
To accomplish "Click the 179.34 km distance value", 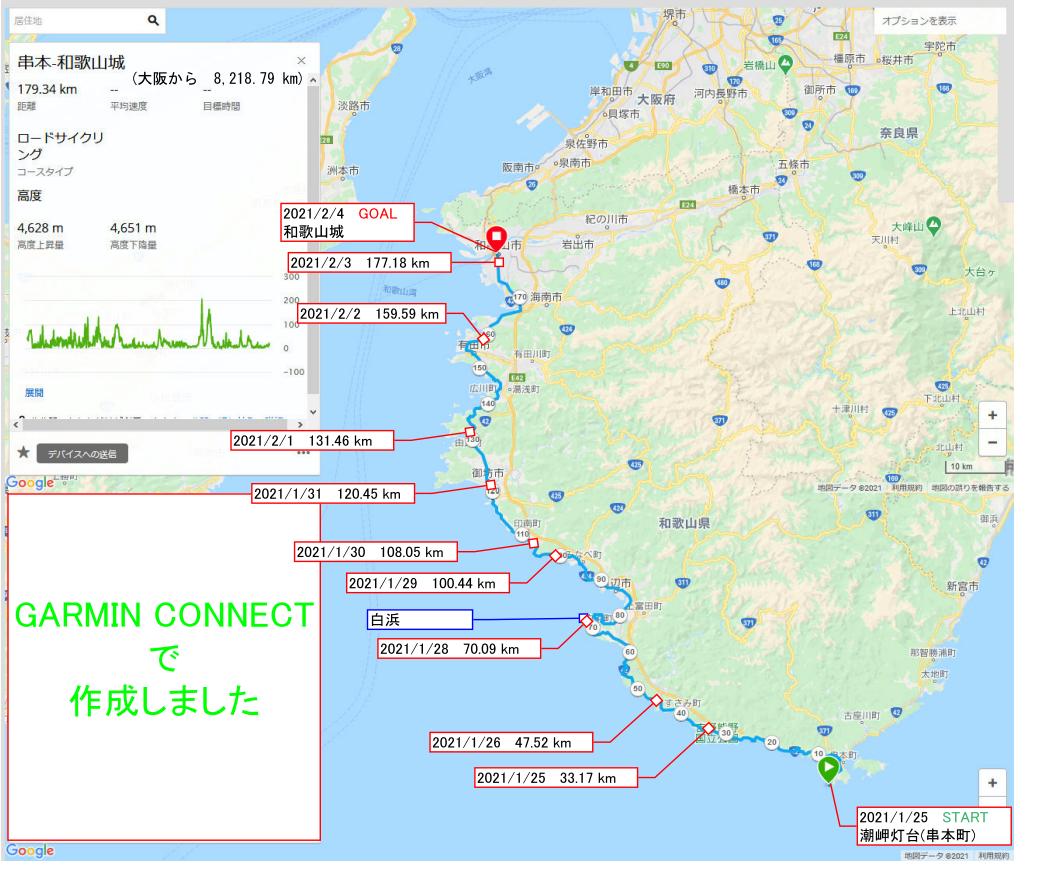I will point(47,89).
